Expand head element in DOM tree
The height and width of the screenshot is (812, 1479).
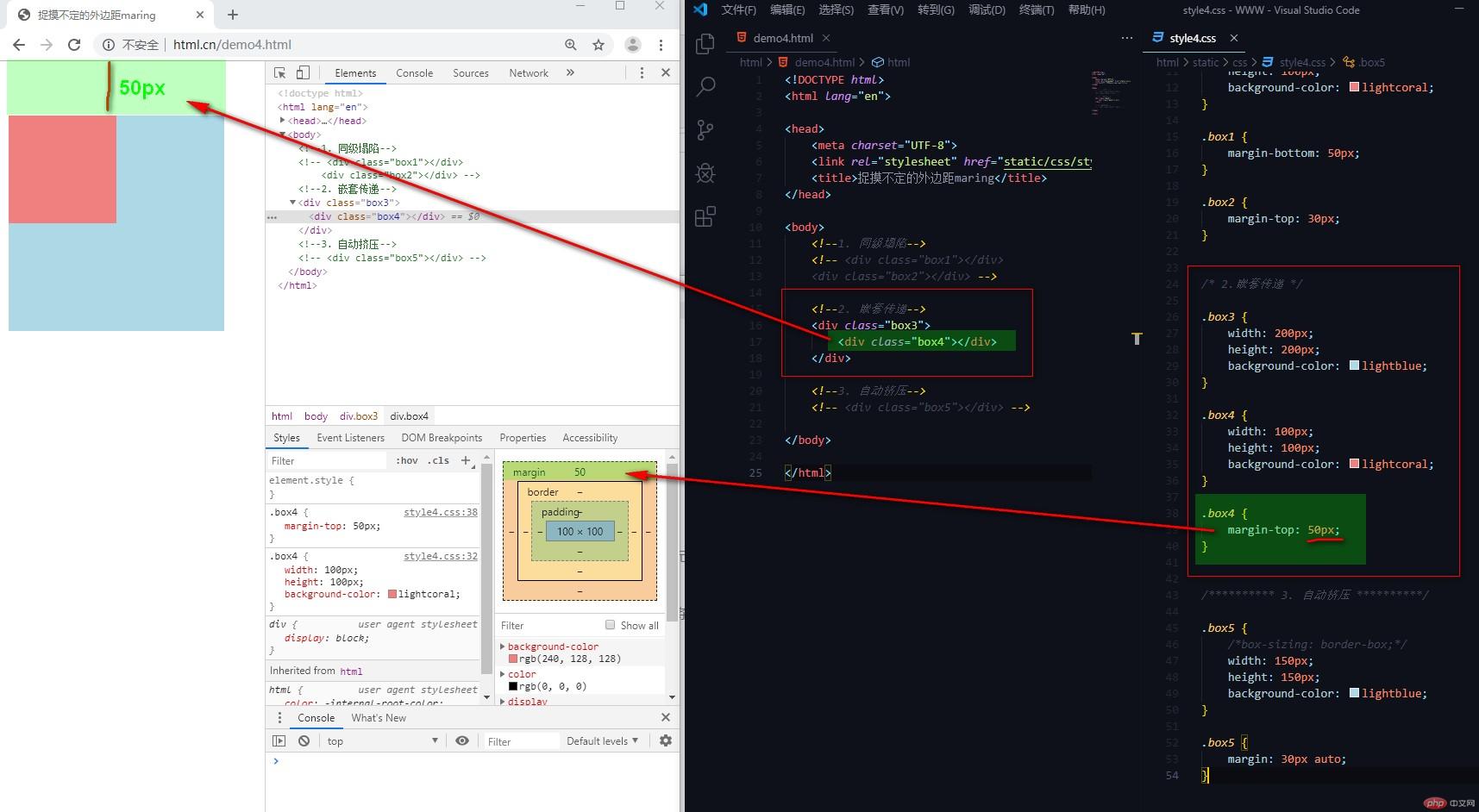click(283, 121)
